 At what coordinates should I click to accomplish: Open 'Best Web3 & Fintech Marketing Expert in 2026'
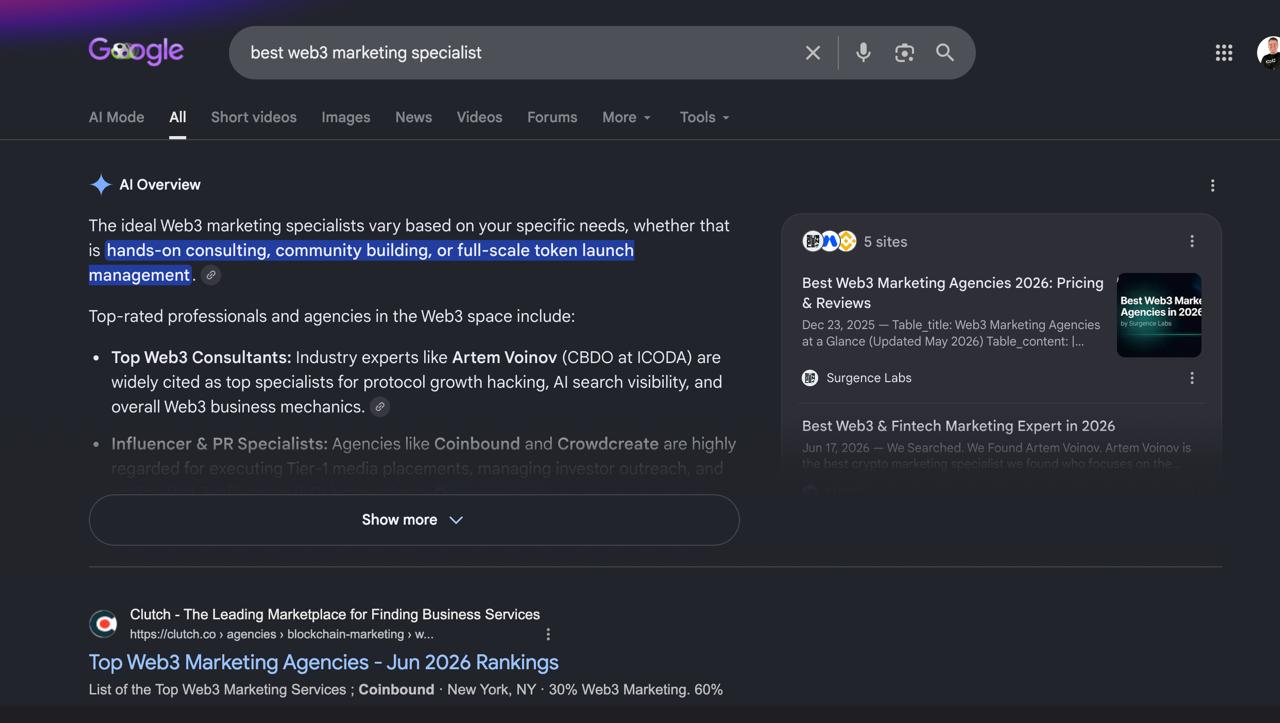click(x=958, y=426)
